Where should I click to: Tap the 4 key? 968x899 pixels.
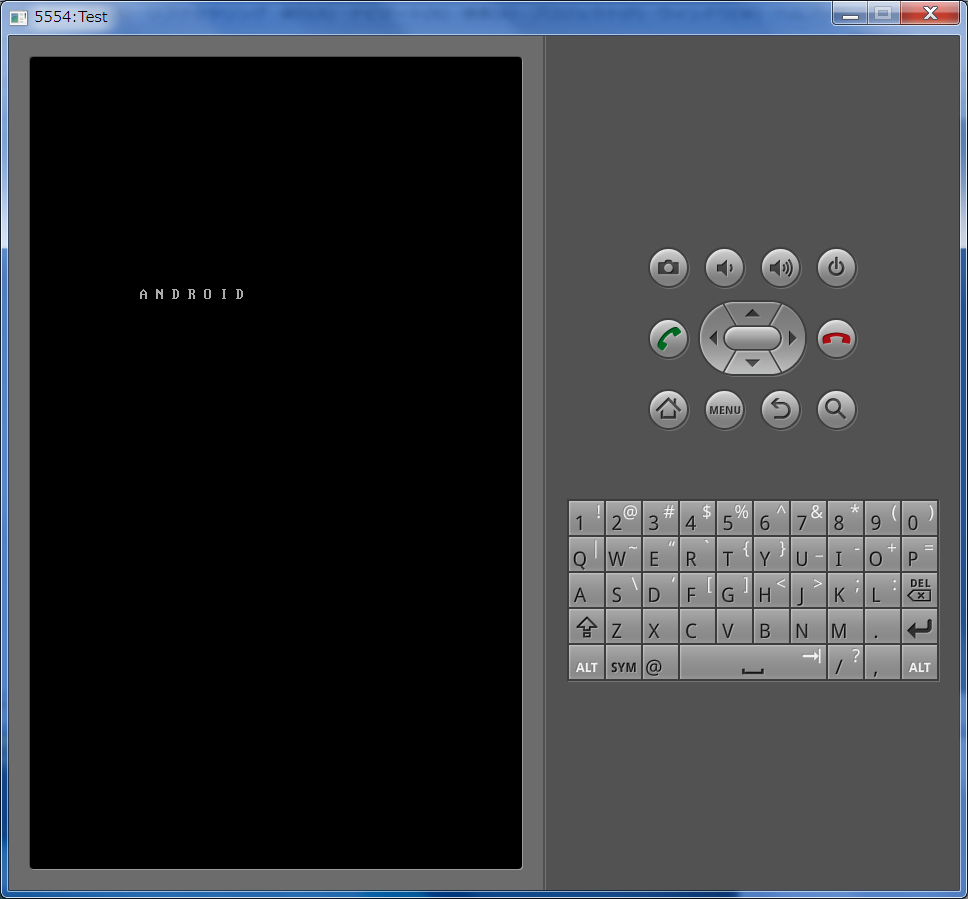click(697, 518)
